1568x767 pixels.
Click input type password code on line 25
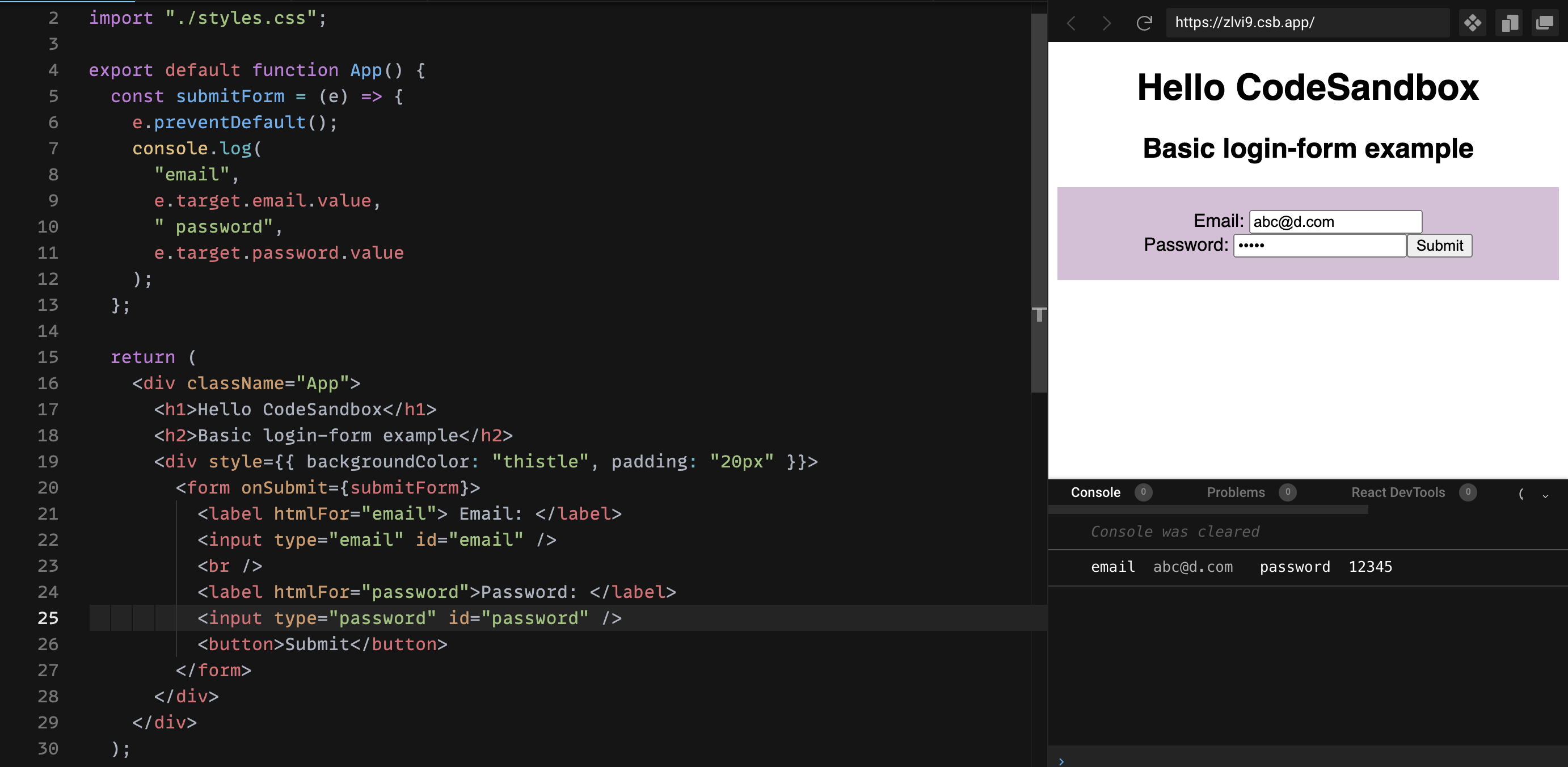point(410,618)
